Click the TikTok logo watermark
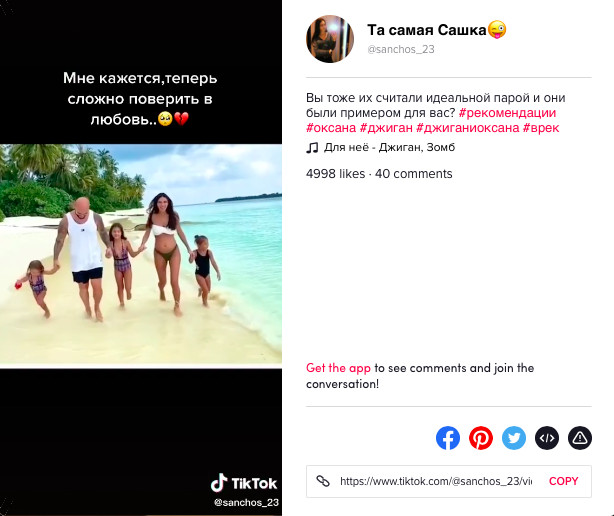The width and height of the screenshot is (614, 516). point(244,483)
